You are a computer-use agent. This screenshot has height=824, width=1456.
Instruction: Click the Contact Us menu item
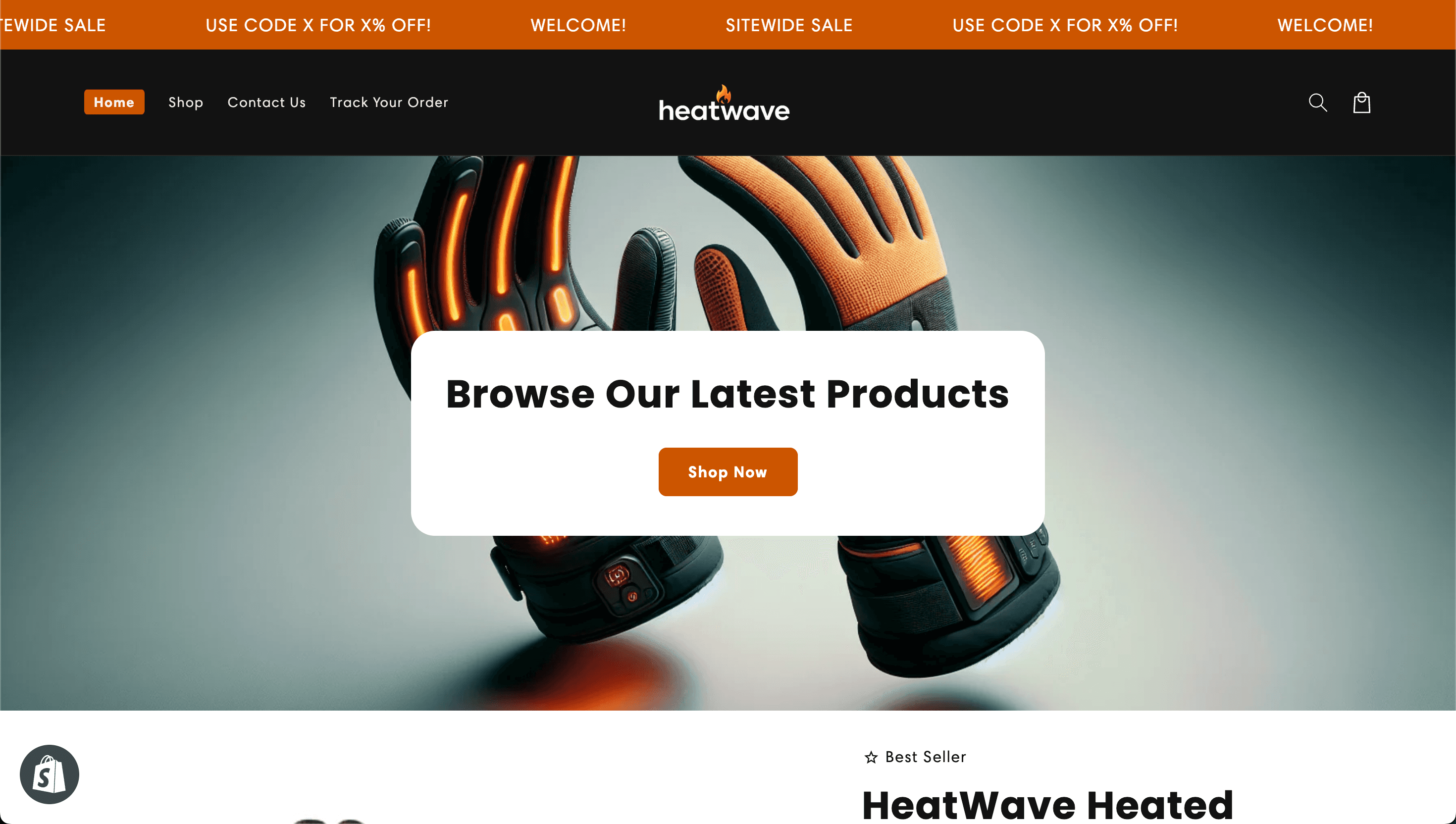(267, 102)
